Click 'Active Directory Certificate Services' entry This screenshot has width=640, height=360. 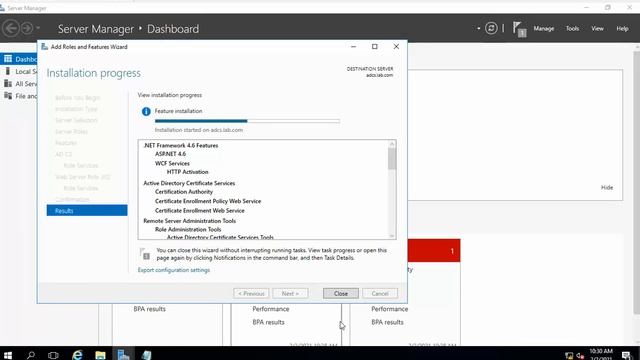(x=189, y=183)
